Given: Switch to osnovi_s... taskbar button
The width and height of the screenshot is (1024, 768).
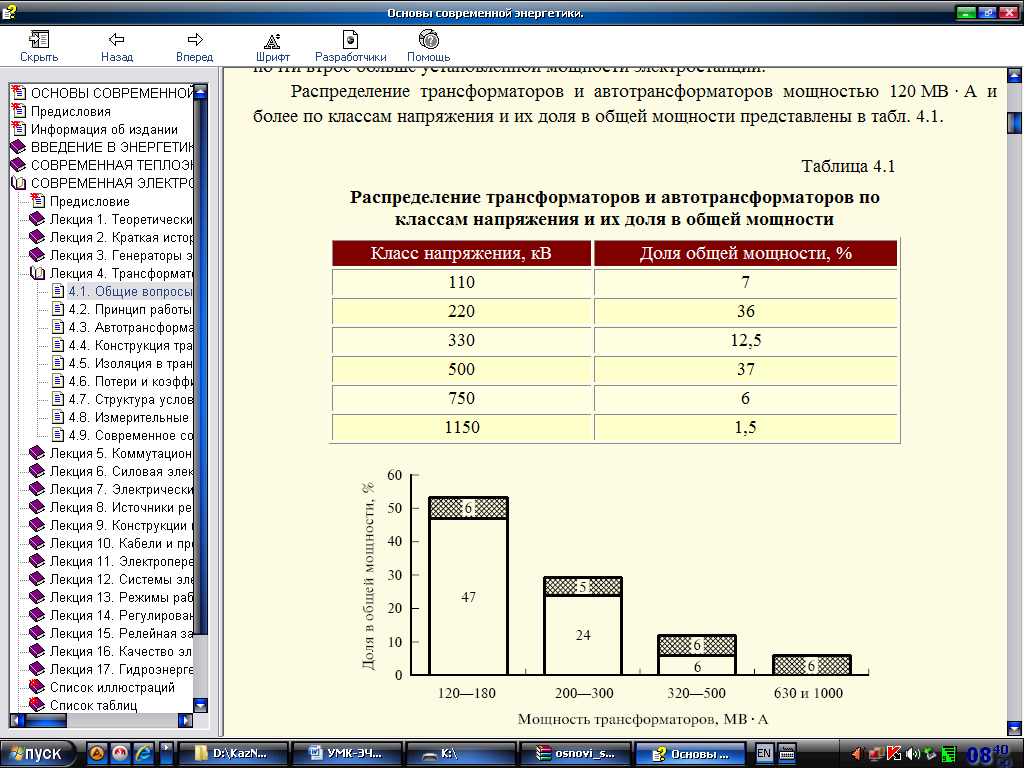Looking at the screenshot, I should pos(575,754).
